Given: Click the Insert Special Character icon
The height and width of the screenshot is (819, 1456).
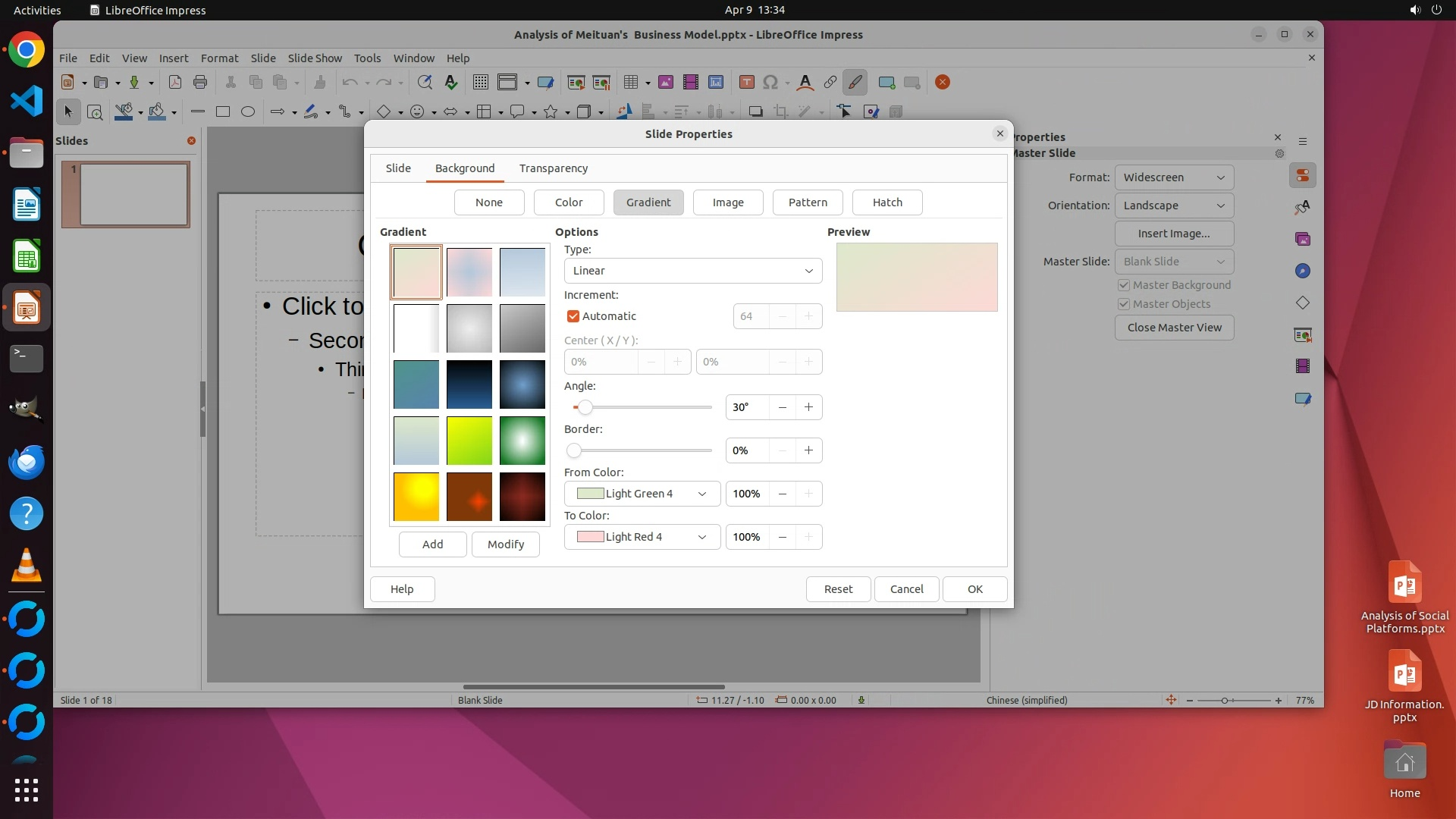Looking at the screenshot, I should click(x=770, y=83).
